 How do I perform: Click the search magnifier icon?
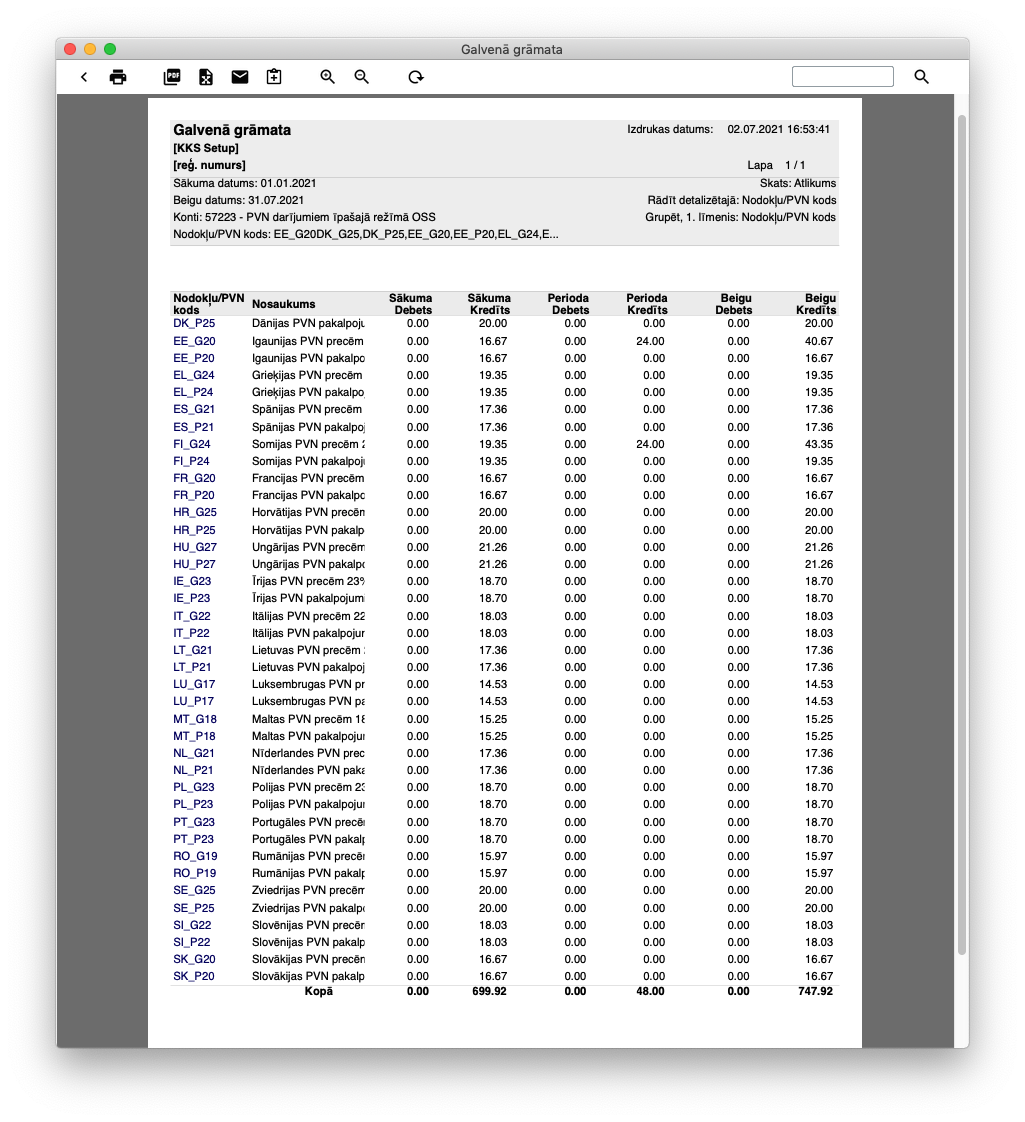922,77
